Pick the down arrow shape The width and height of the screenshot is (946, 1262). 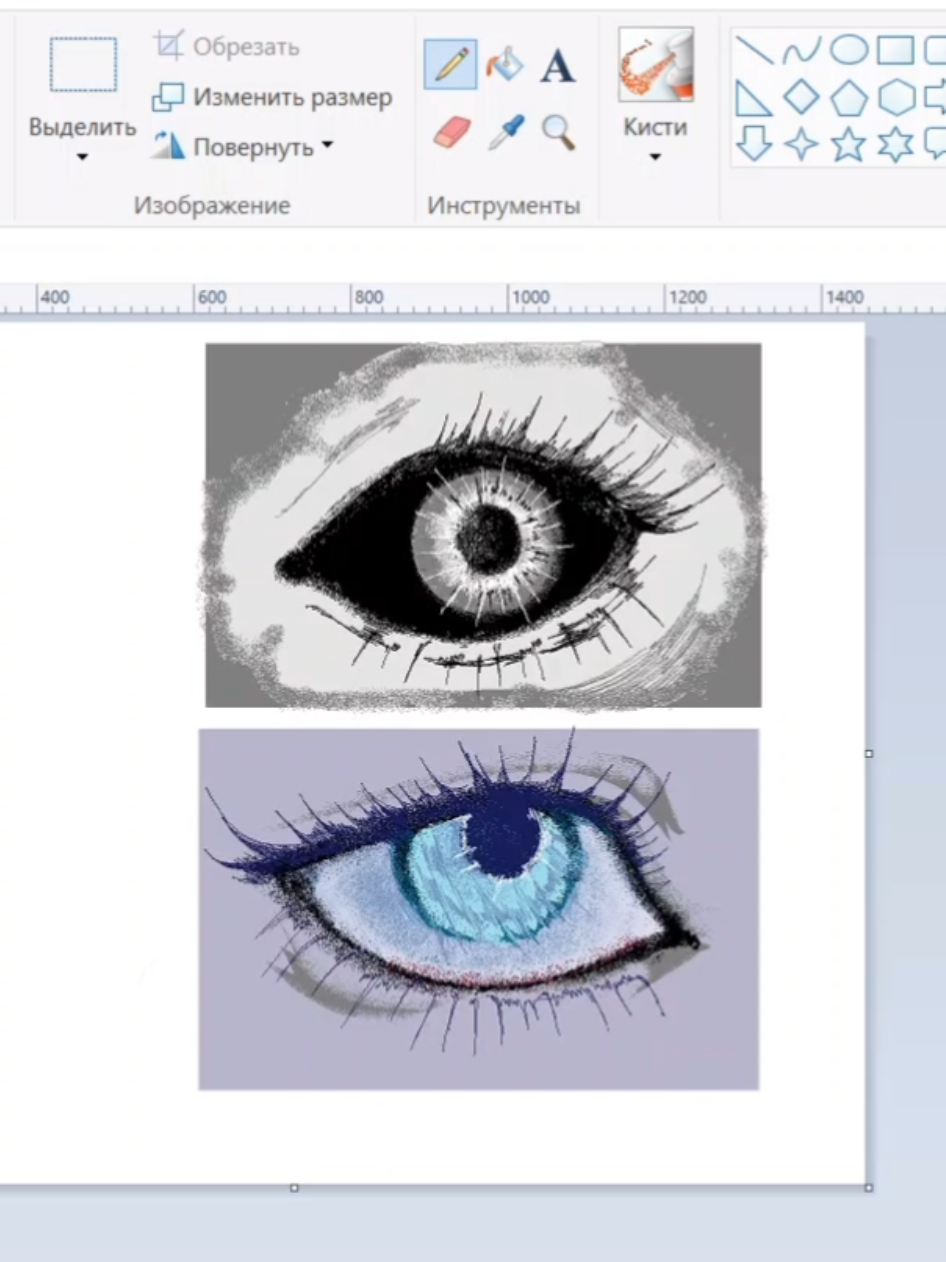754,145
